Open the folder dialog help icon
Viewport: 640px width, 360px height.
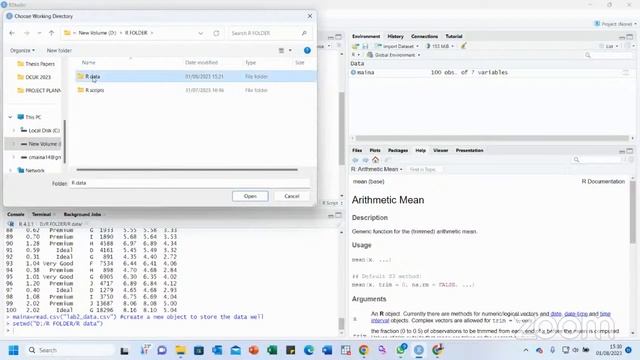(x=307, y=50)
